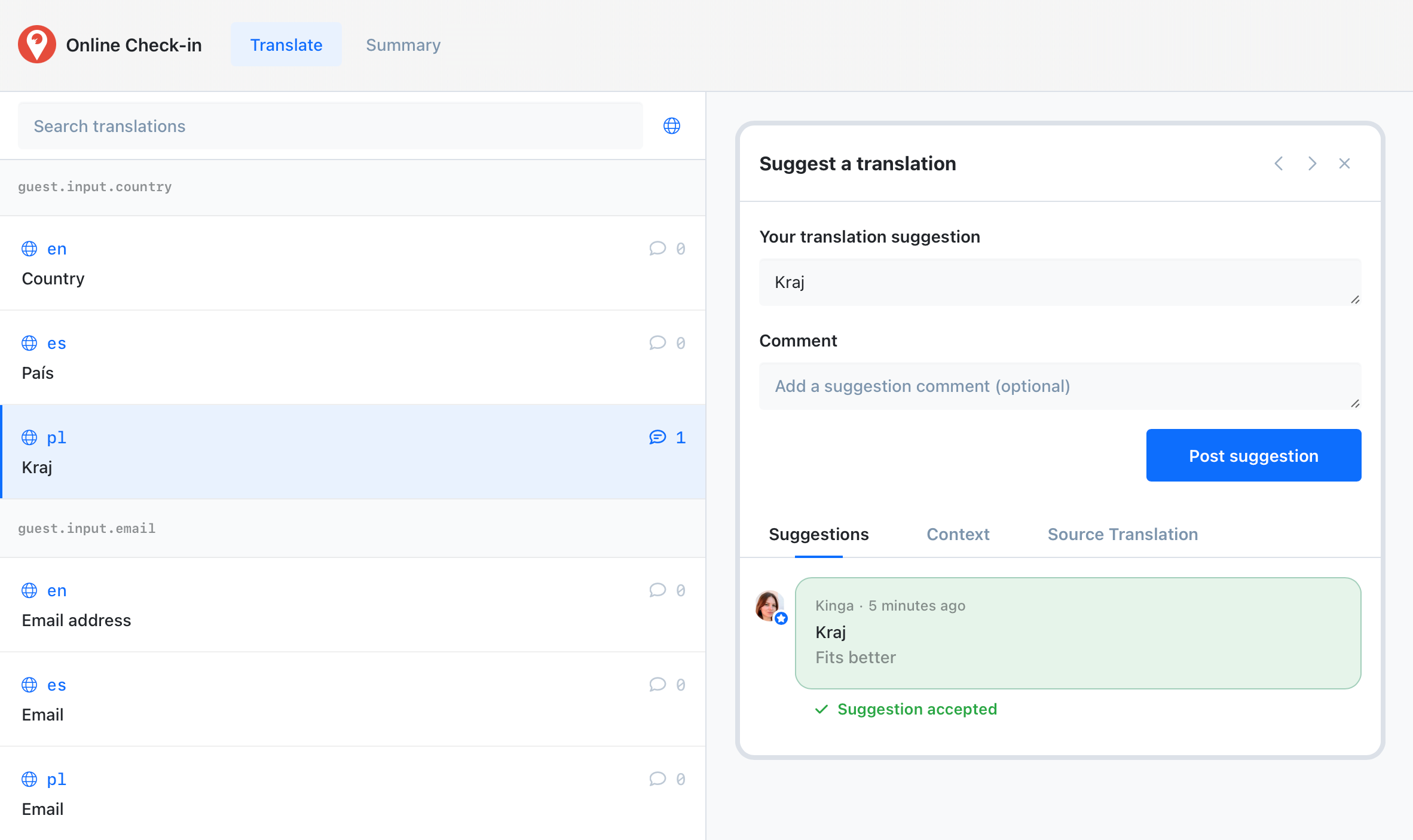
Task: Click the globe icon next to 'en'
Action: tap(29, 248)
